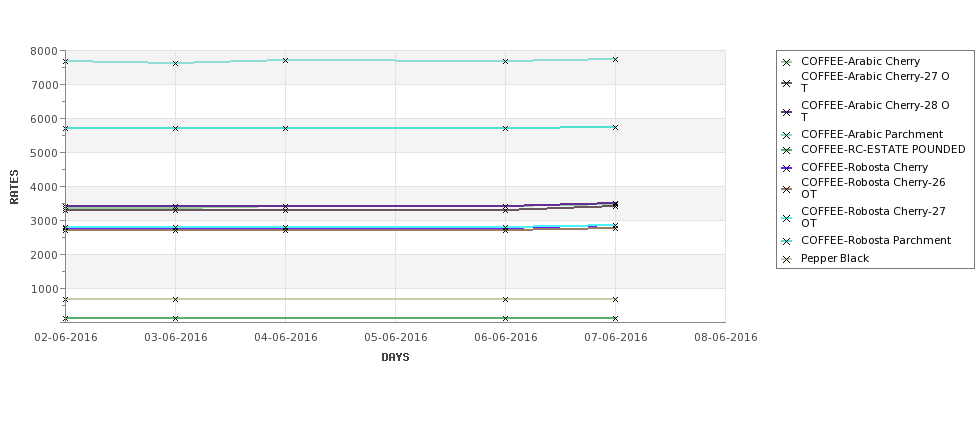975x429 pixels.
Task: Click the top line's data point at 07-06-2016
Action: [615, 60]
